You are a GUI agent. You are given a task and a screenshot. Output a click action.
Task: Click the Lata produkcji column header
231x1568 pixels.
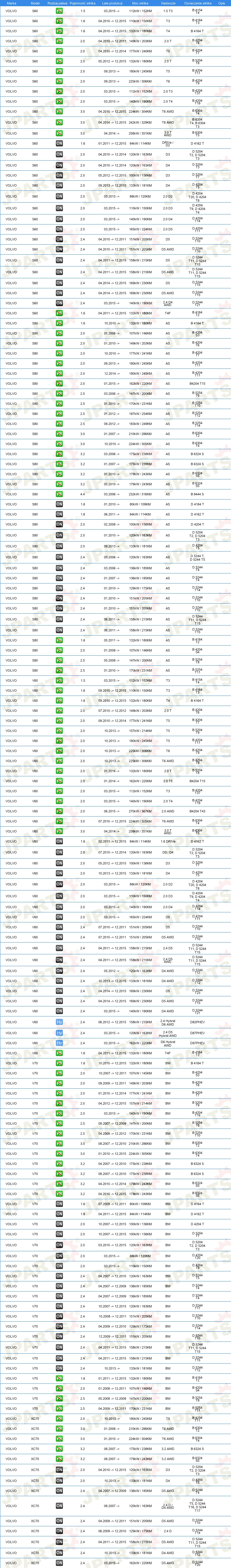113,3
